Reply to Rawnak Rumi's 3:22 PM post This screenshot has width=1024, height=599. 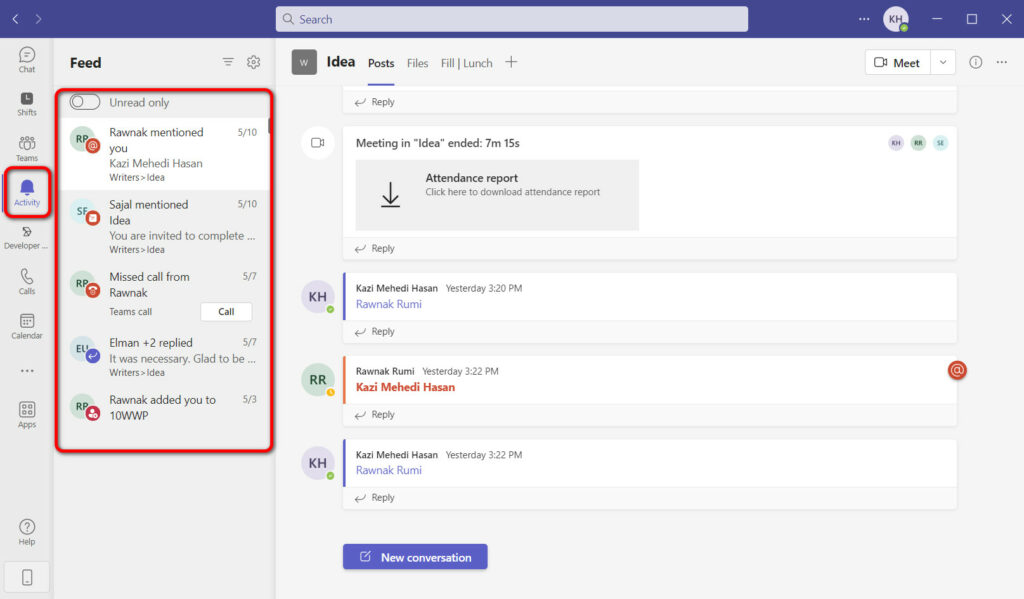tap(376, 414)
